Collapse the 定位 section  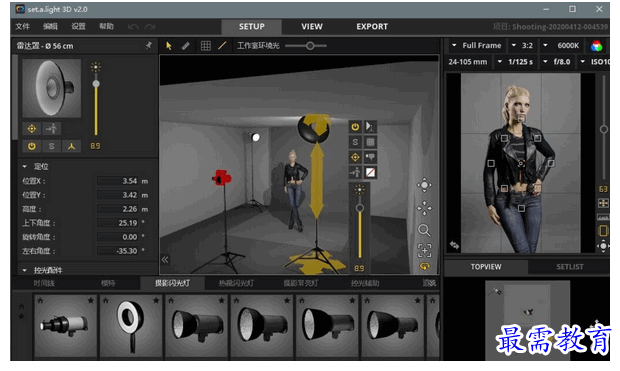point(25,167)
